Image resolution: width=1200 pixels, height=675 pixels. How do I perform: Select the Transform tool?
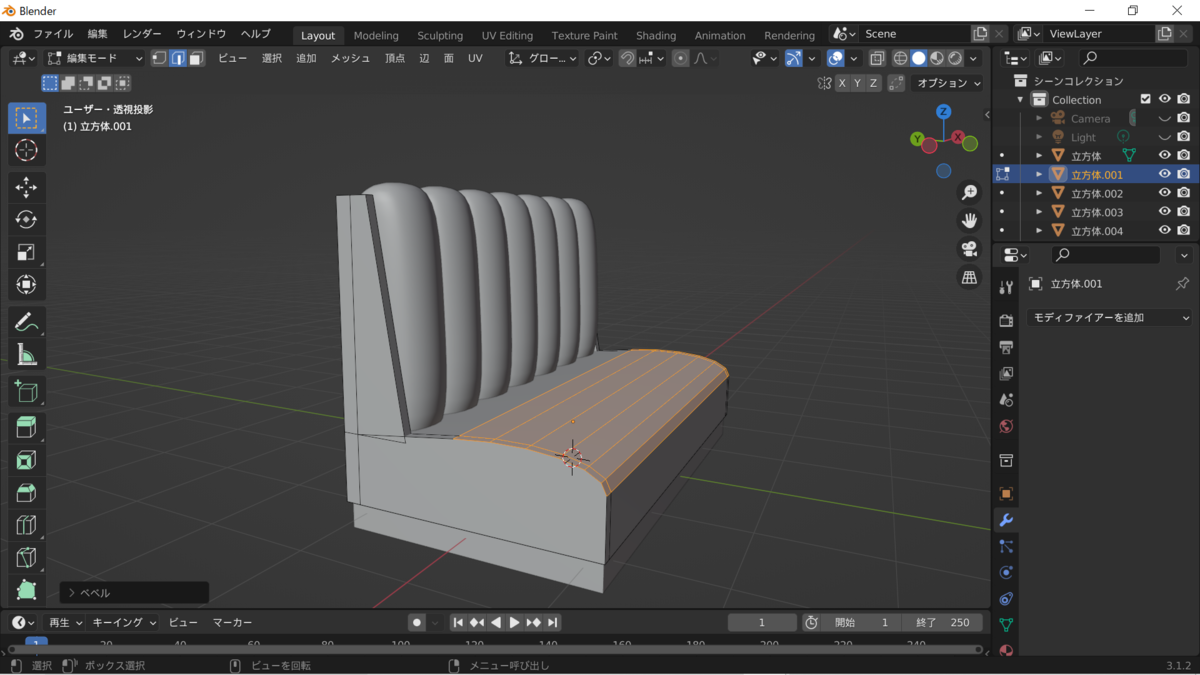pyautogui.click(x=27, y=285)
